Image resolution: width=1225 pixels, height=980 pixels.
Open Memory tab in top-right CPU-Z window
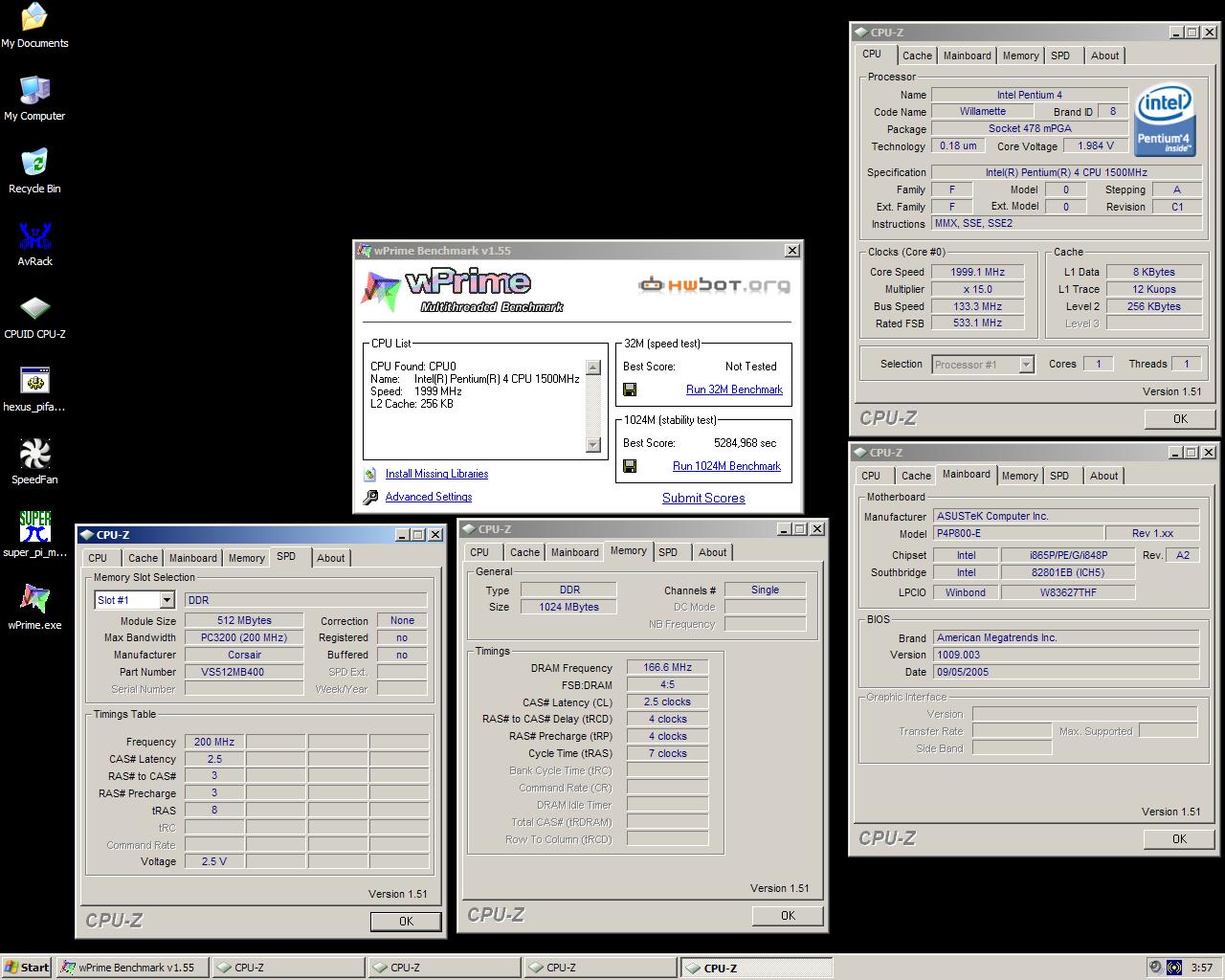[1020, 56]
